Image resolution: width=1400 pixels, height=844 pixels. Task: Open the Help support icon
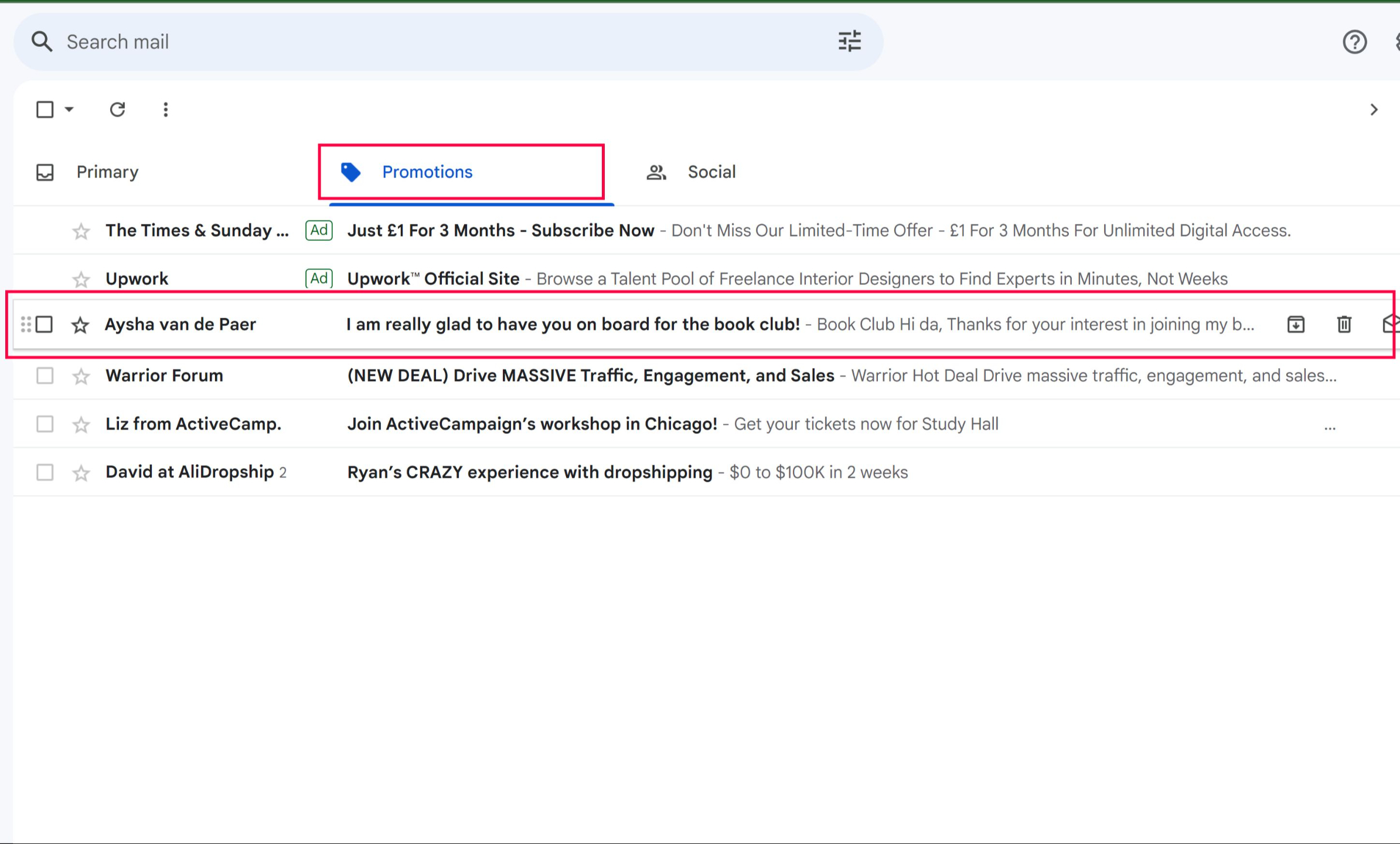click(1354, 42)
